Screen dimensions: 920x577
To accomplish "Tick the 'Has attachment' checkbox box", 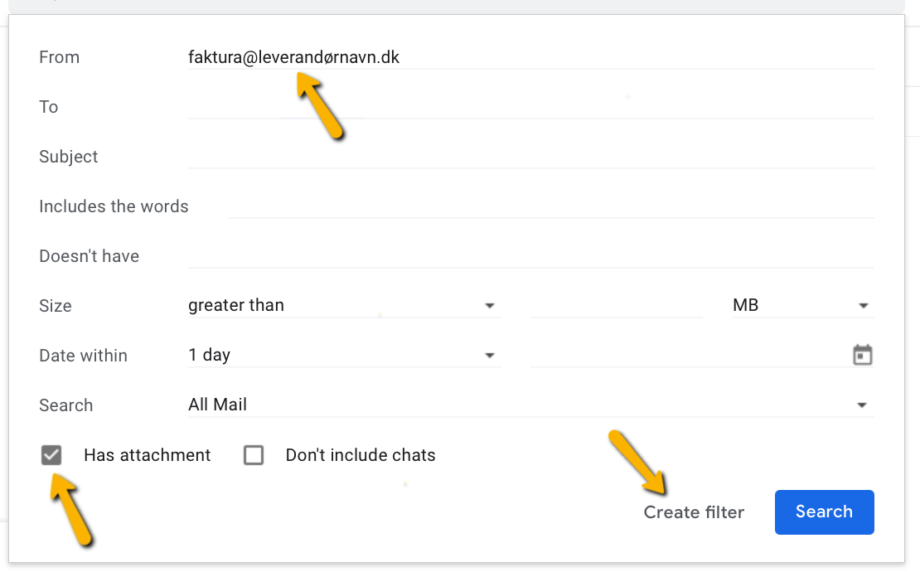I will 51,455.
